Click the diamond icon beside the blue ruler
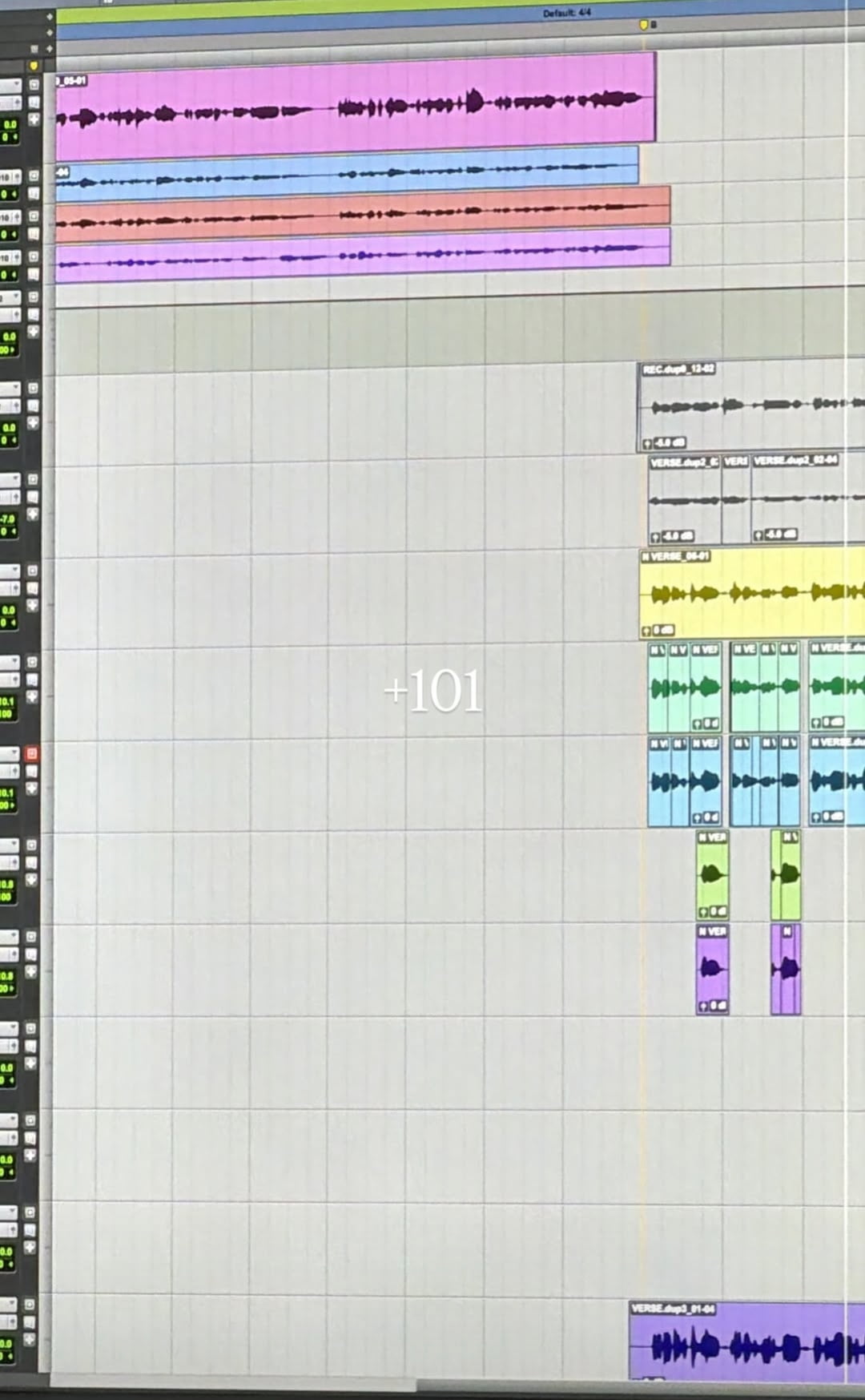Viewport: 865px width, 1400px height. click(x=50, y=33)
